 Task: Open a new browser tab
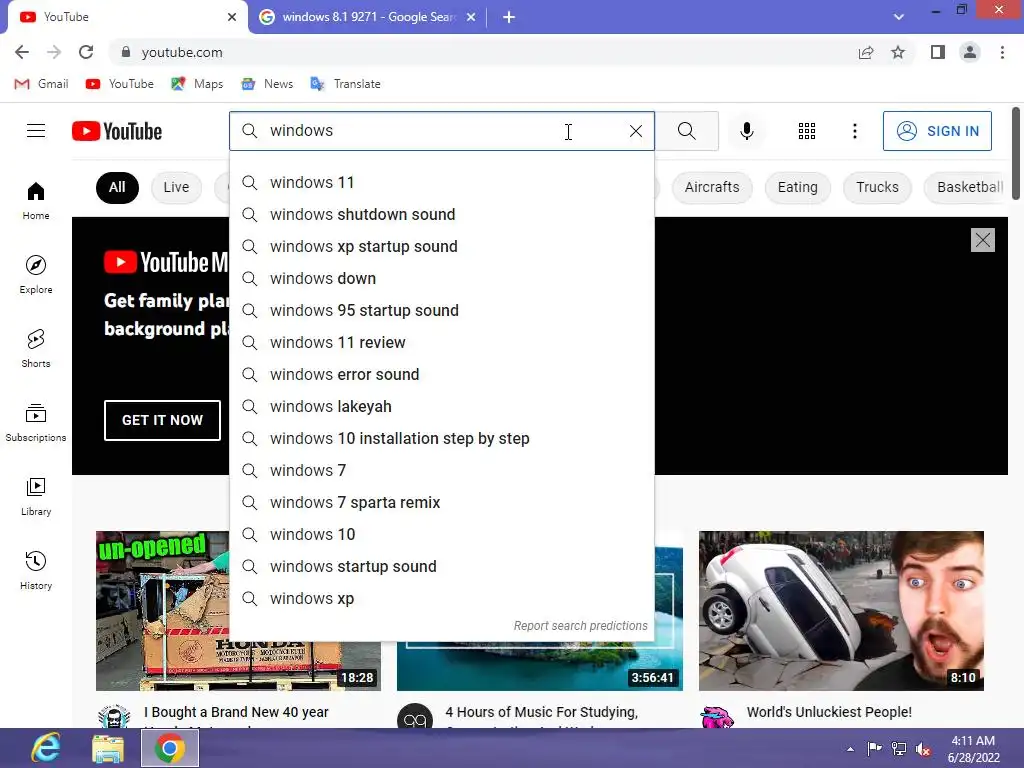pos(509,17)
